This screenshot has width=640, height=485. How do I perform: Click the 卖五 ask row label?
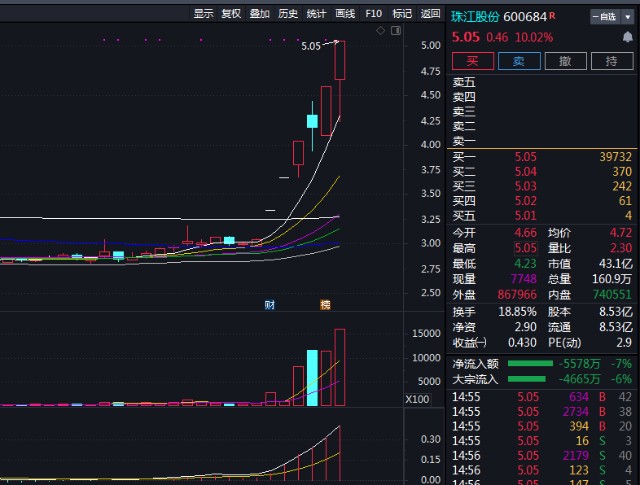[x=464, y=82]
